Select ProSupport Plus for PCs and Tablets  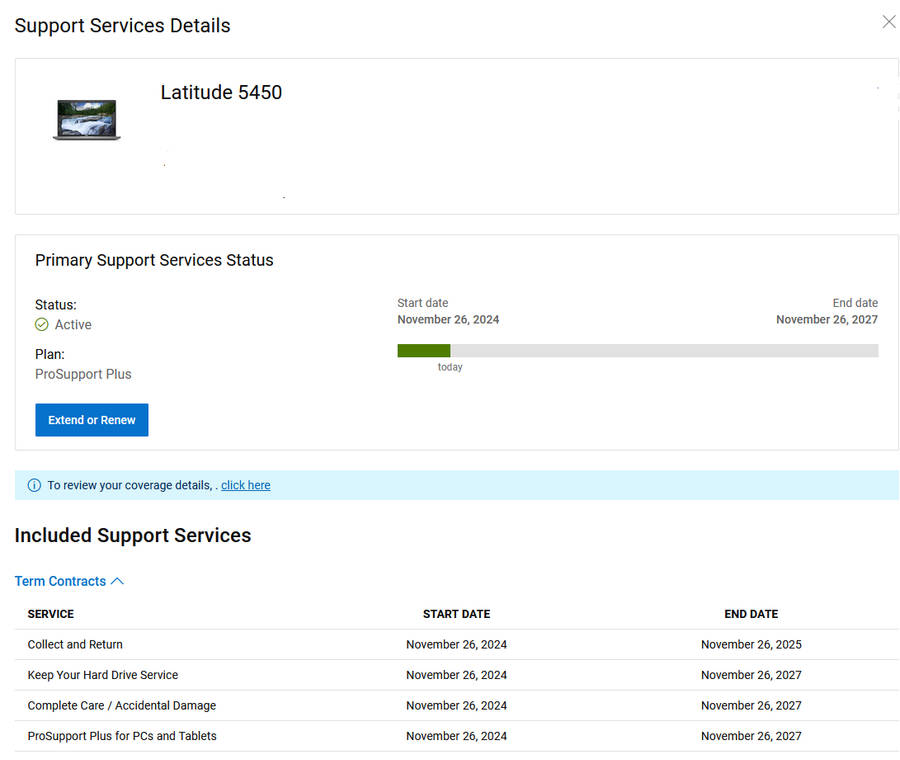(x=122, y=736)
